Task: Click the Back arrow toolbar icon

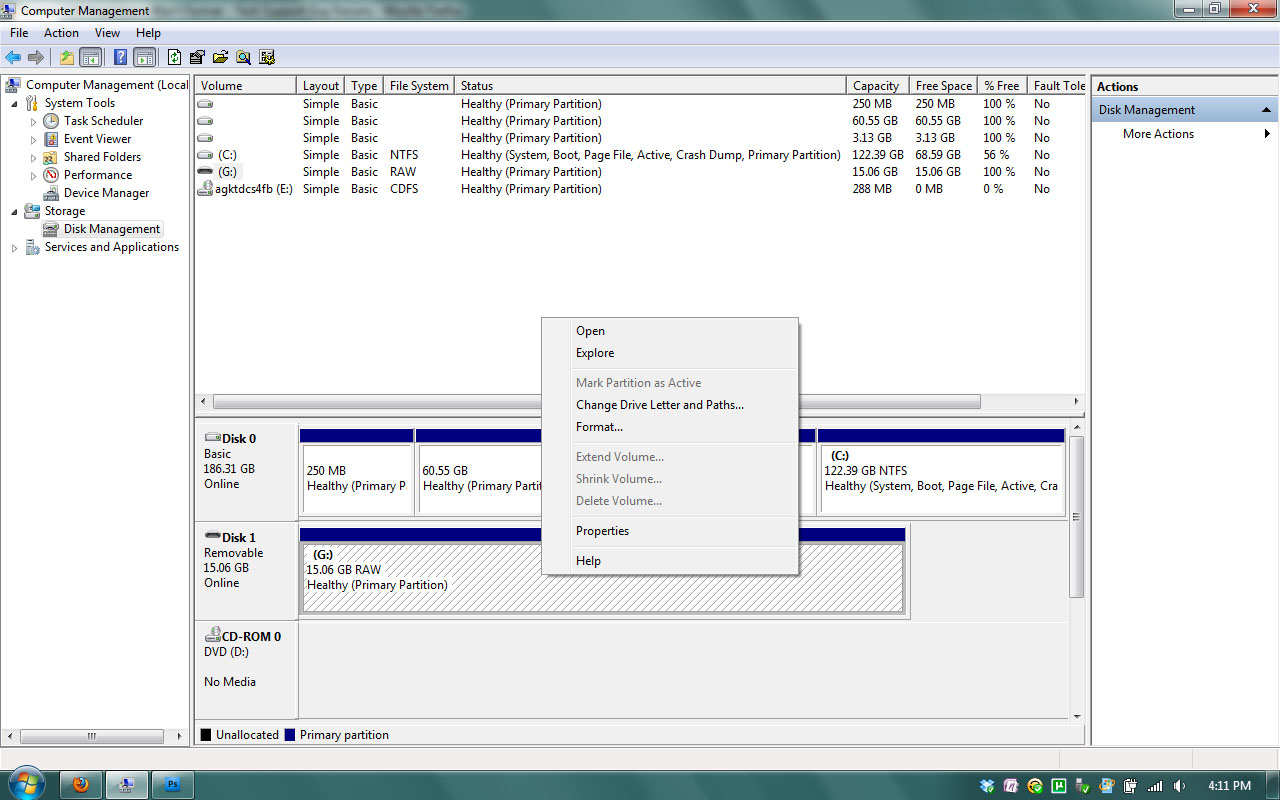Action: point(13,57)
